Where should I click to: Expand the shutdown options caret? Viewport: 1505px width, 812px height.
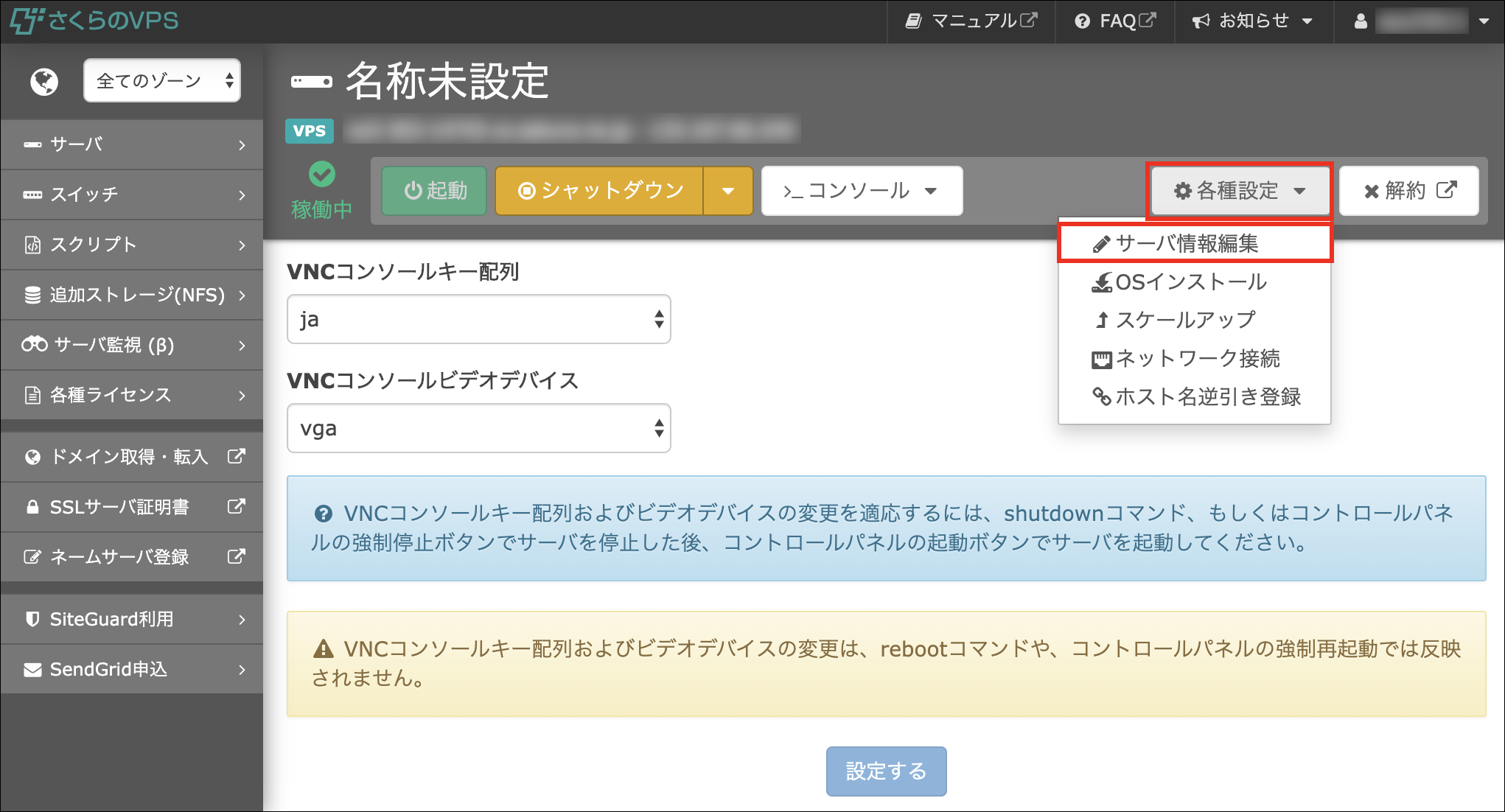(728, 191)
